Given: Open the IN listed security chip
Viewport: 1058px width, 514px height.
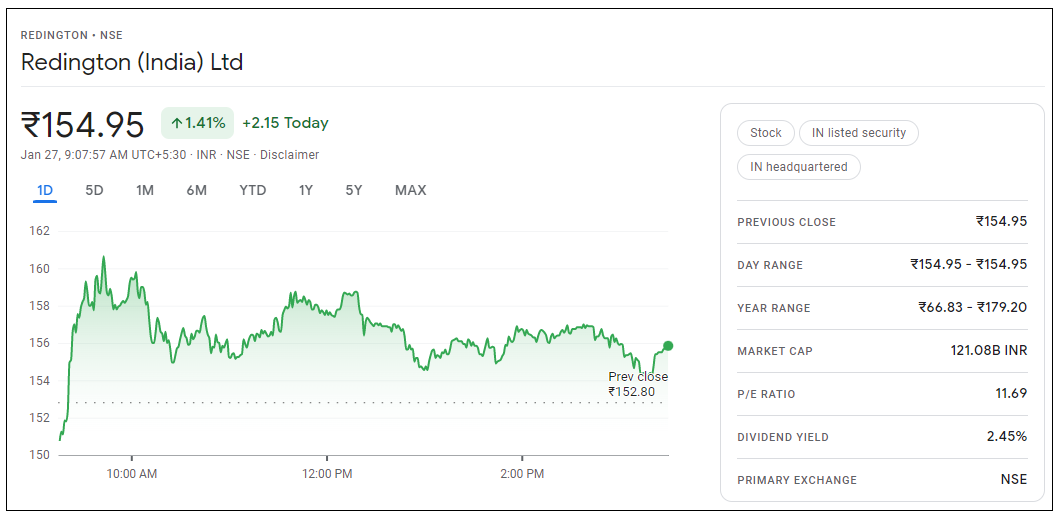Looking at the screenshot, I should (x=858, y=133).
